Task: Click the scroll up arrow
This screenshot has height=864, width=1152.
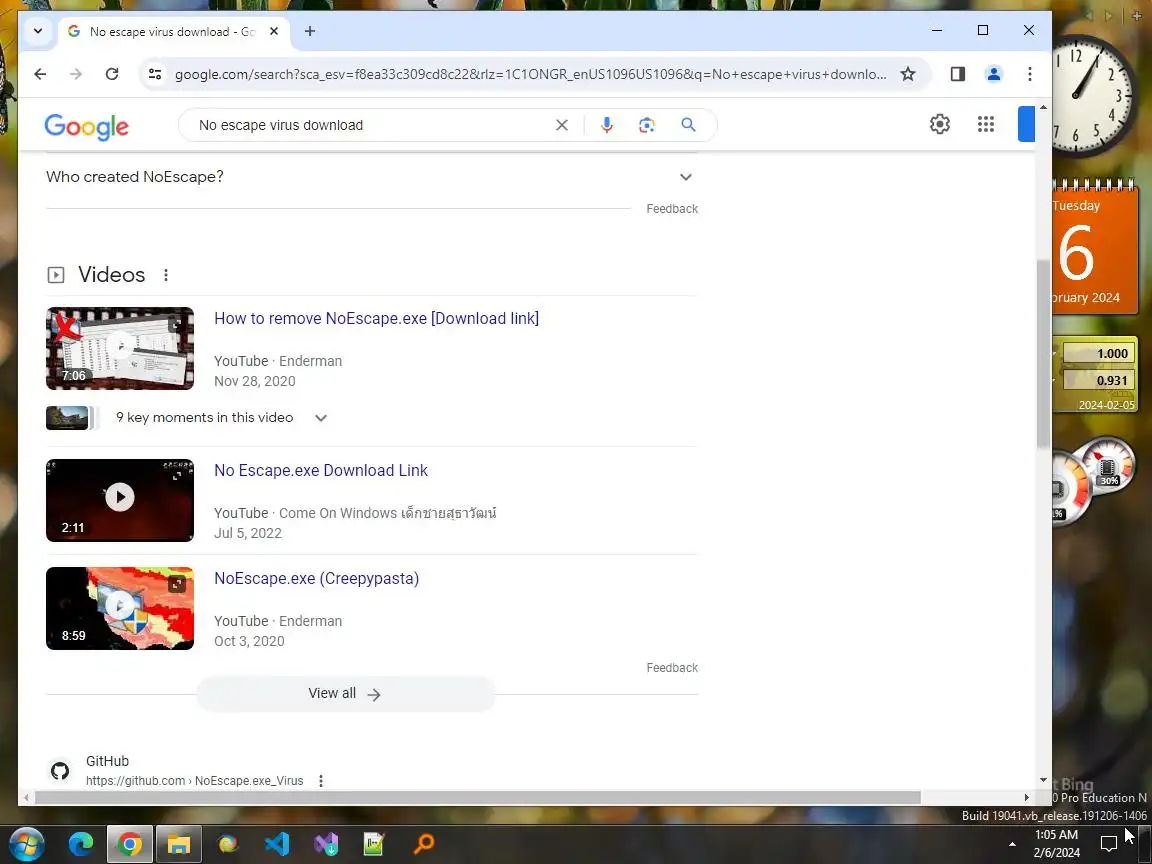Action: point(1043,108)
